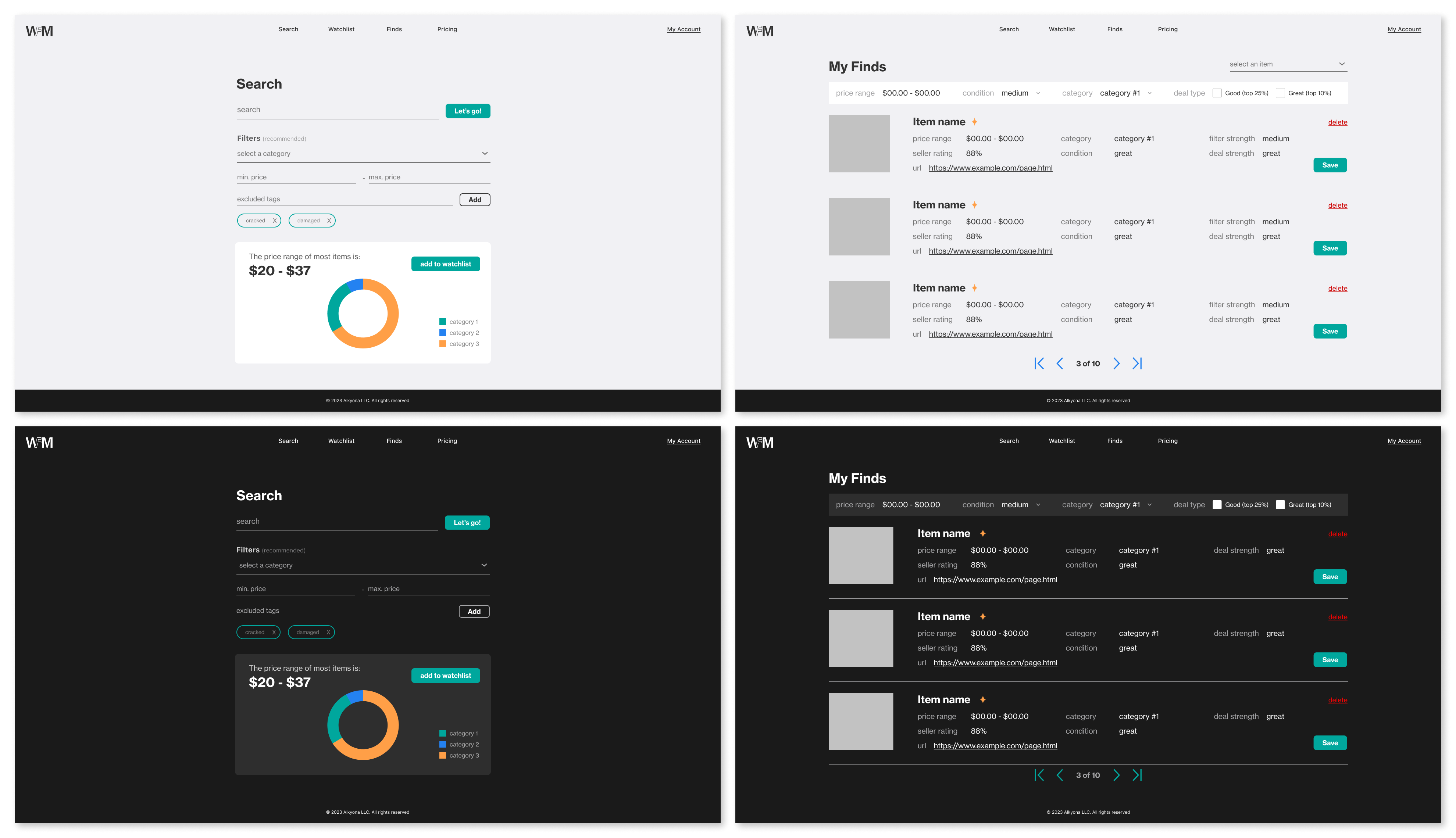Open Watchlist nav item in dark My Finds page

[x=1061, y=441]
